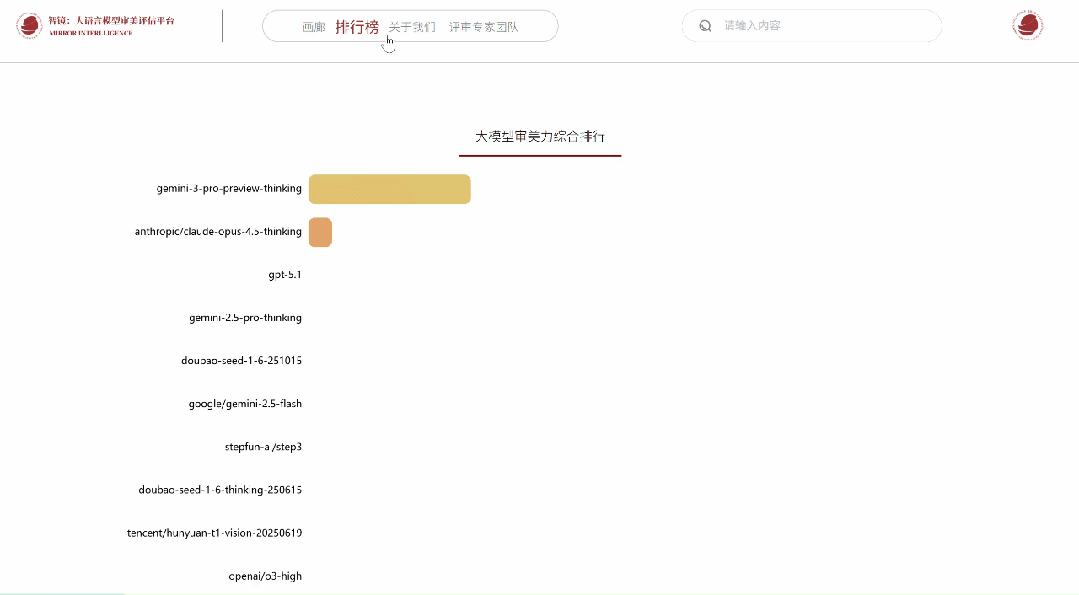
Task: Click the 大模型审美力综合排行 heading
Action: click(540, 136)
